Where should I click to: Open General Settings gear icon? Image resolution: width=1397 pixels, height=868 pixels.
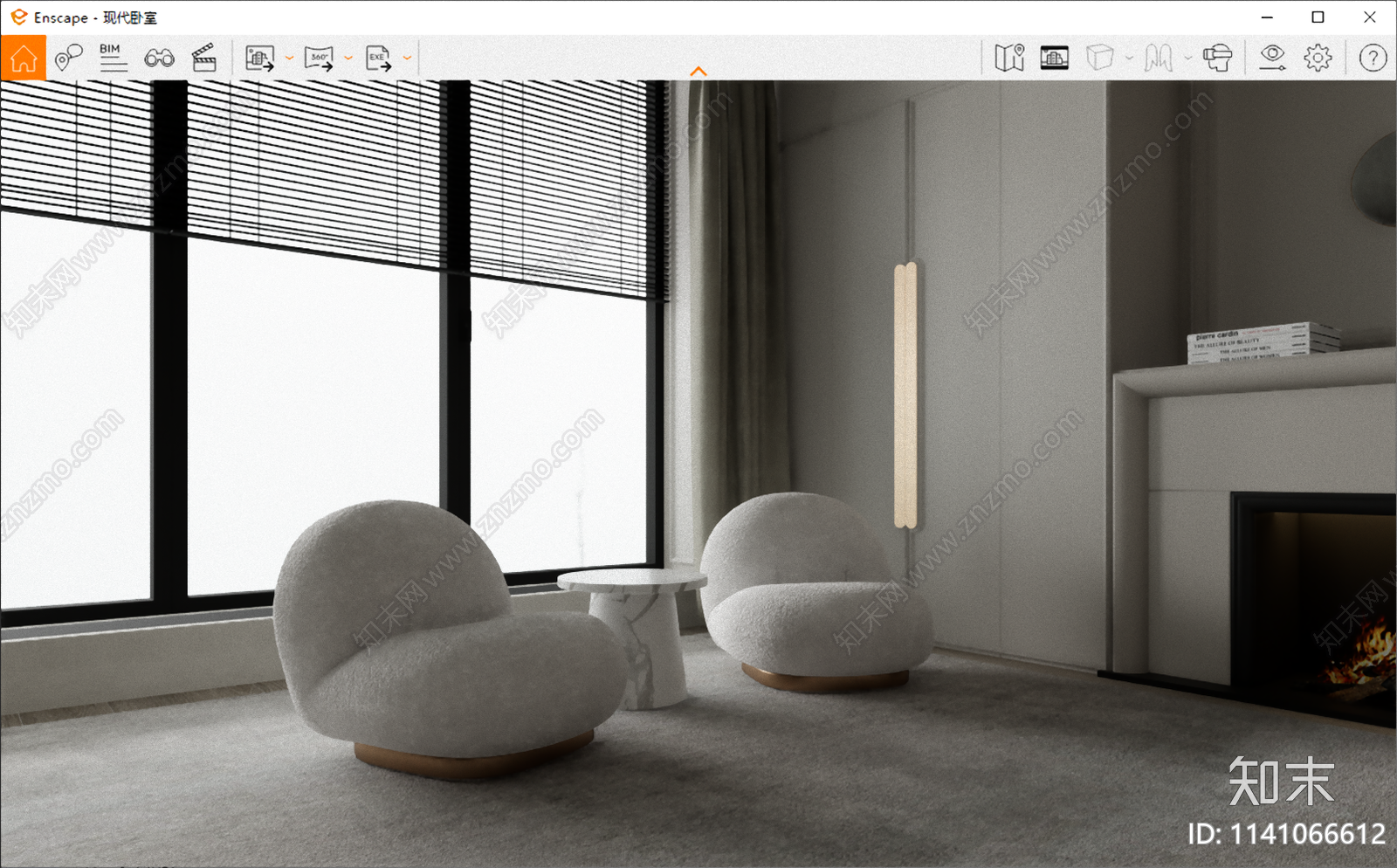click(x=1318, y=59)
